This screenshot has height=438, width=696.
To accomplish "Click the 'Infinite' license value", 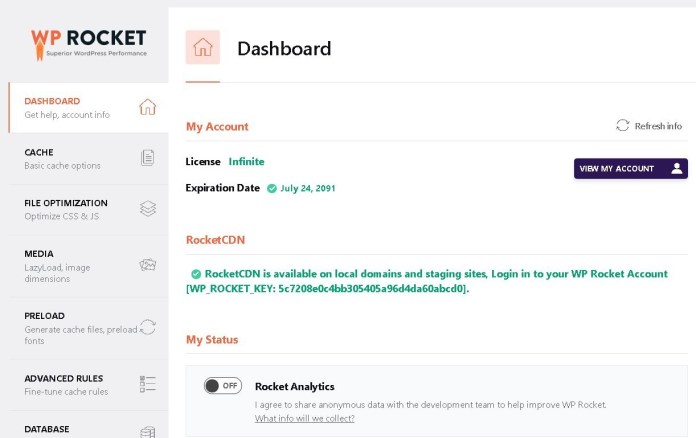I will pyautogui.click(x=246, y=162).
